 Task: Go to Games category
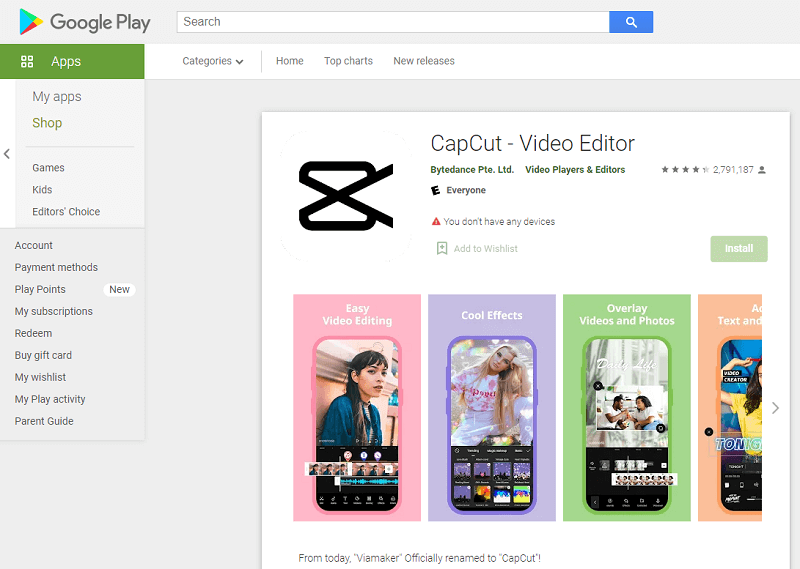[x=48, y=168]
